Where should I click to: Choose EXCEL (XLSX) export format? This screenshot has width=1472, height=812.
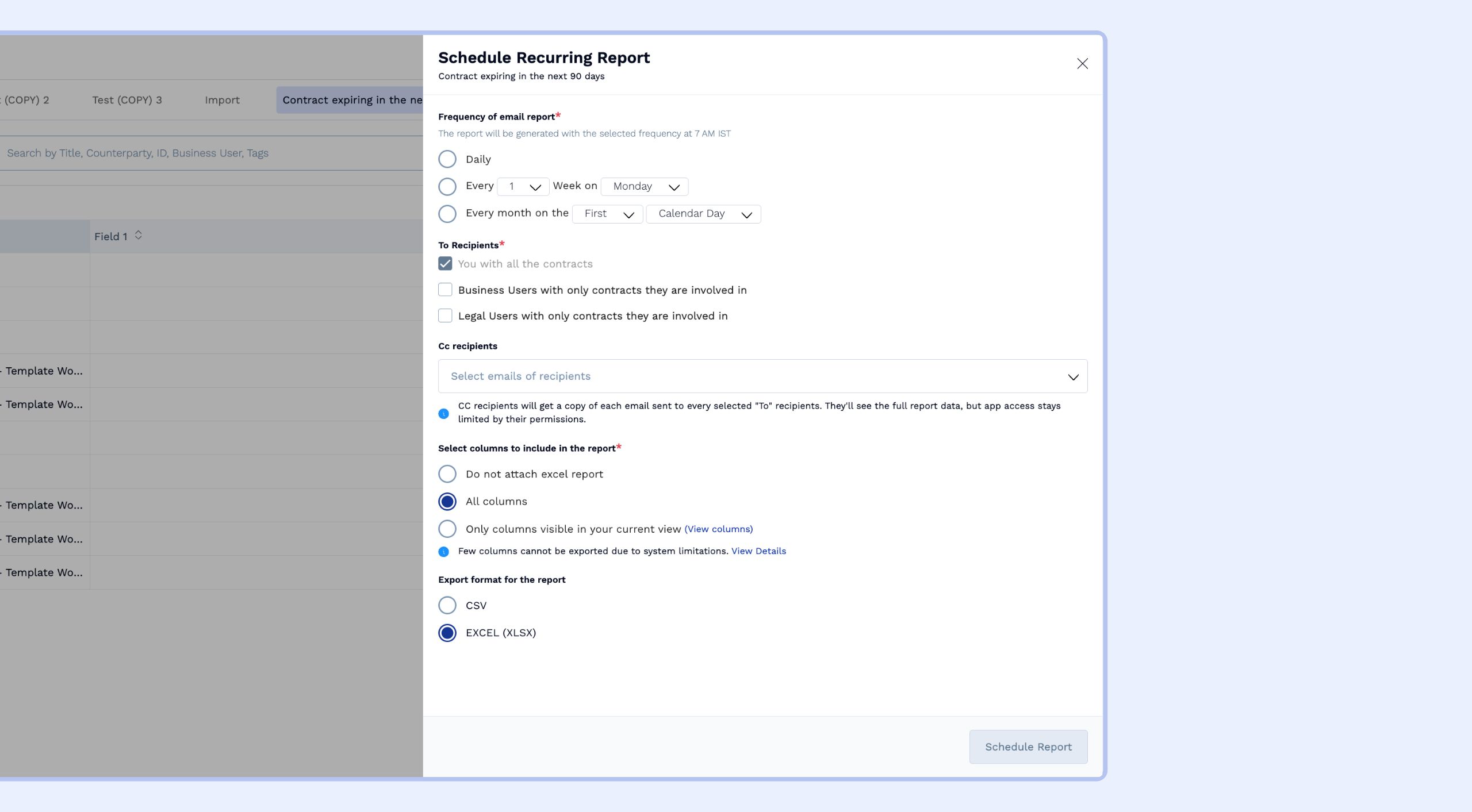pyautogui.click(x=447, y=633)
